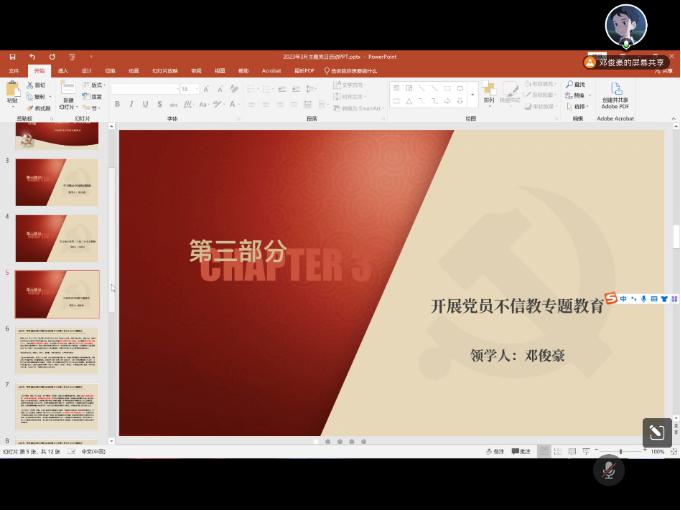The width and height of the screenshot is (681, 511).
Task: Click the Arrange shapes icon
Action: 489,90
